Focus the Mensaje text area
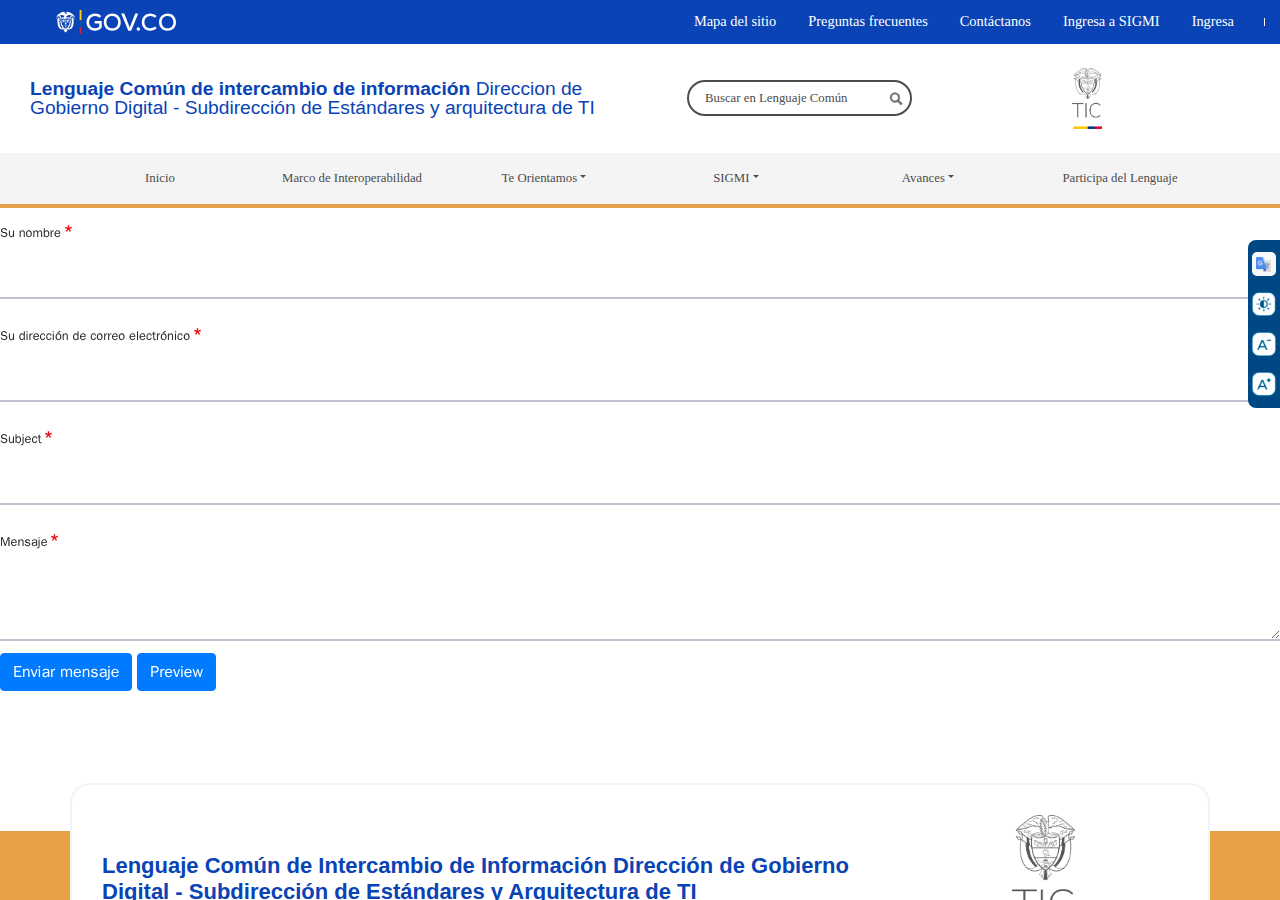The width and height of the screenshot is (1280, 900). coord(640,597)
